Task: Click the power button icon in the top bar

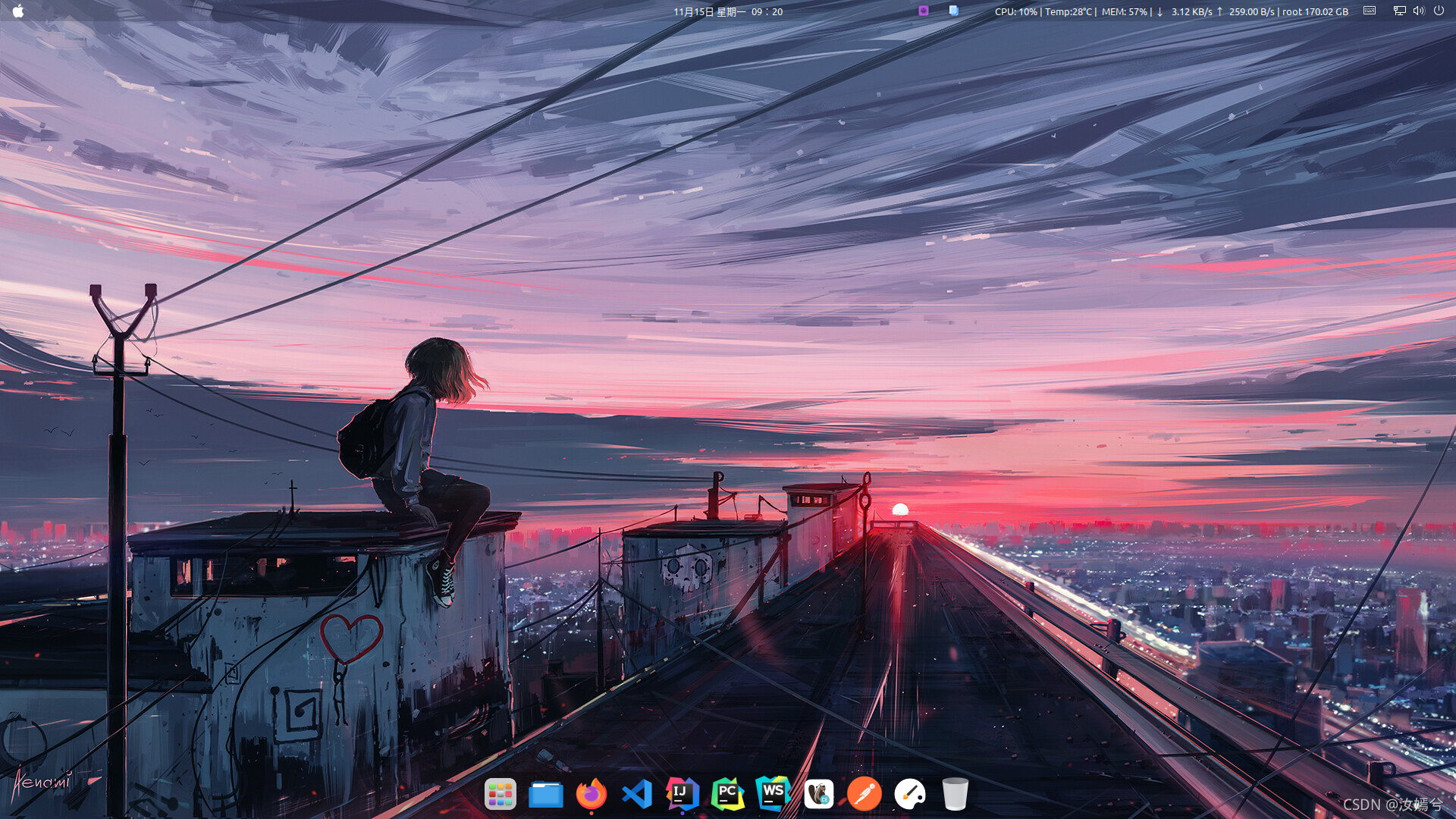Action: coord(1439,11)
